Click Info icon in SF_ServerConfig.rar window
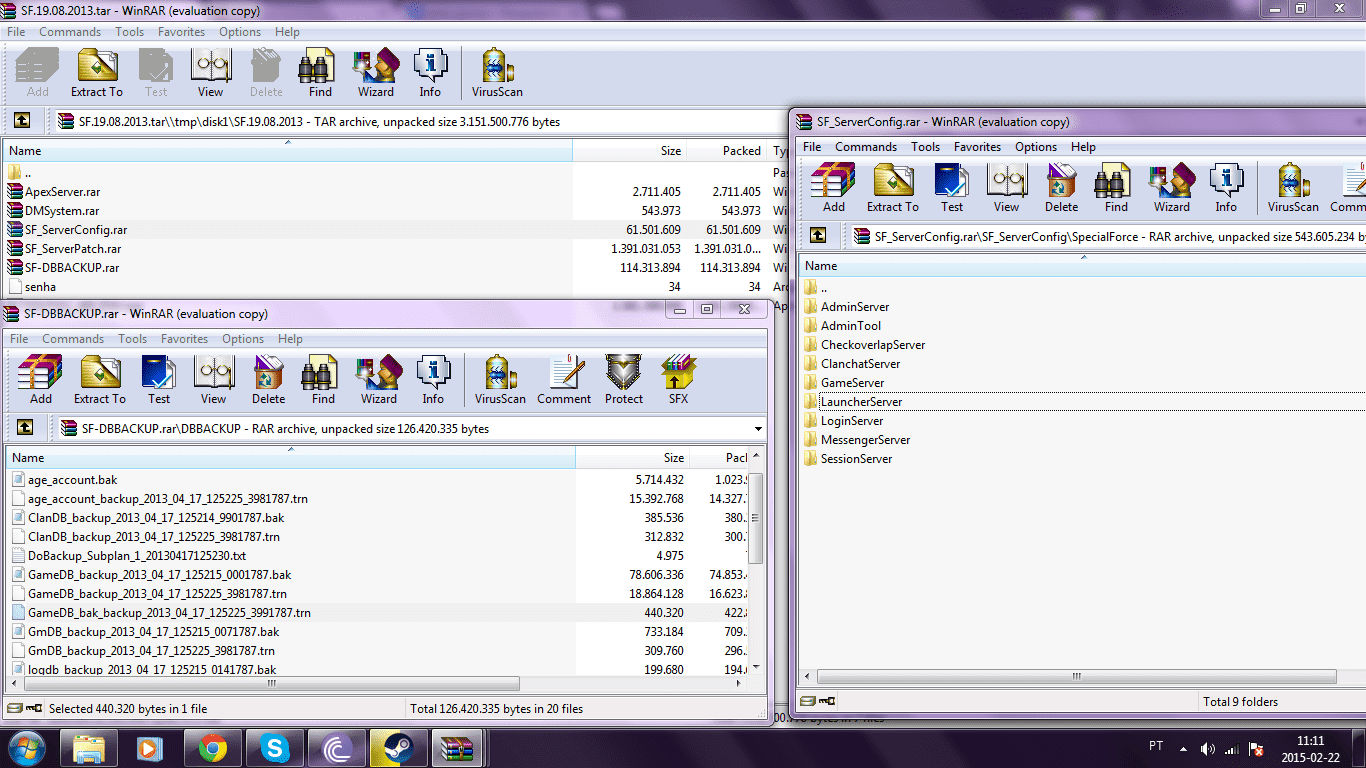The image size is (1366, 768). 1226,187
